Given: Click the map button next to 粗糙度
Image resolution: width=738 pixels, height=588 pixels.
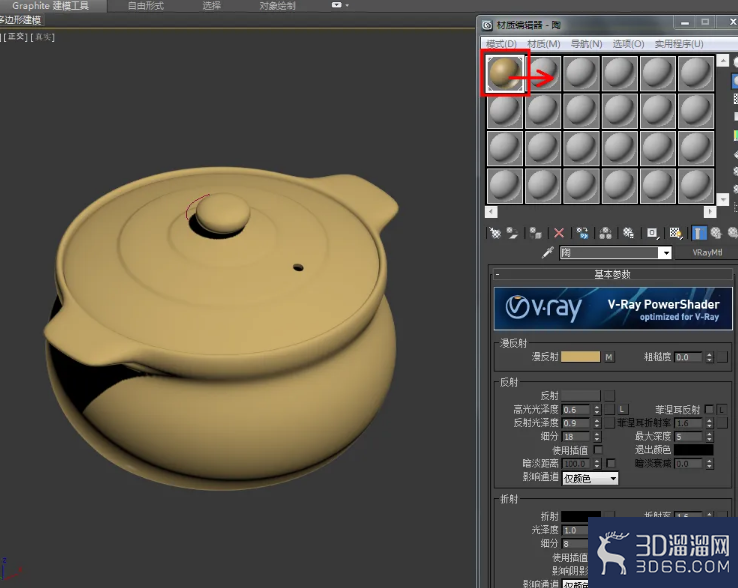Looking at the screenshot, I should [x=722, y=357].
